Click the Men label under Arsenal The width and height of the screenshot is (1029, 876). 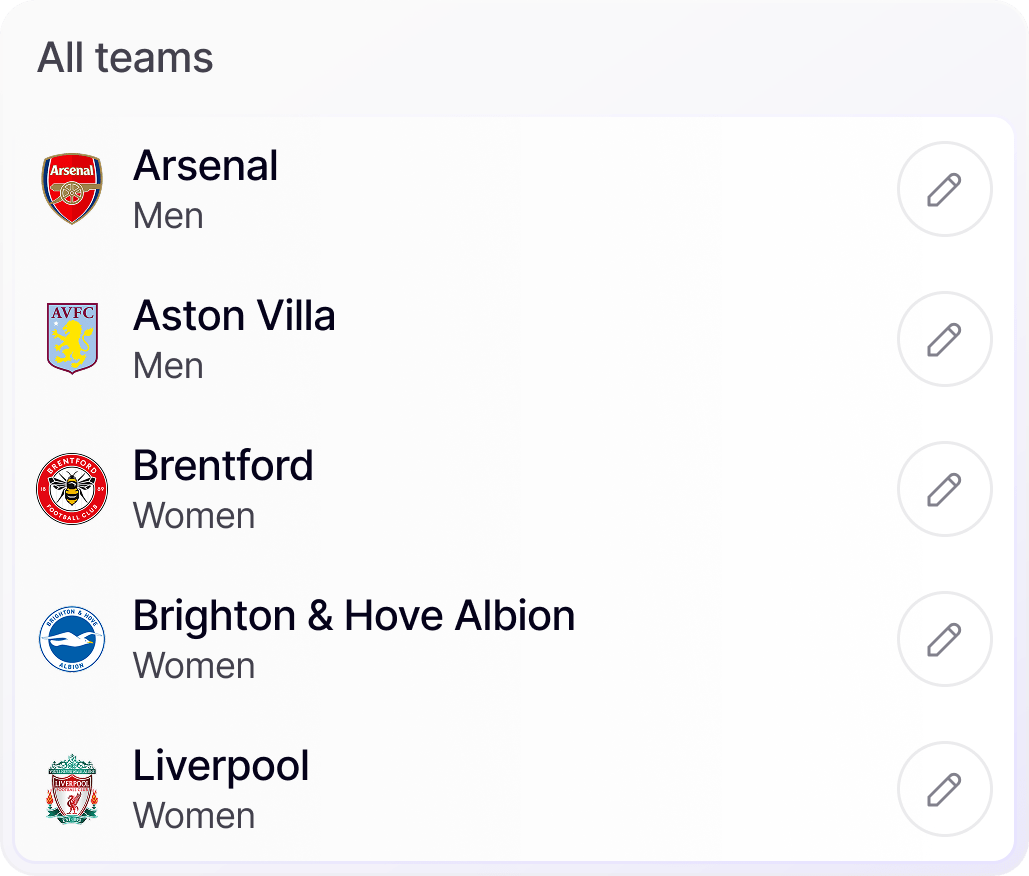tap(168, 216)
